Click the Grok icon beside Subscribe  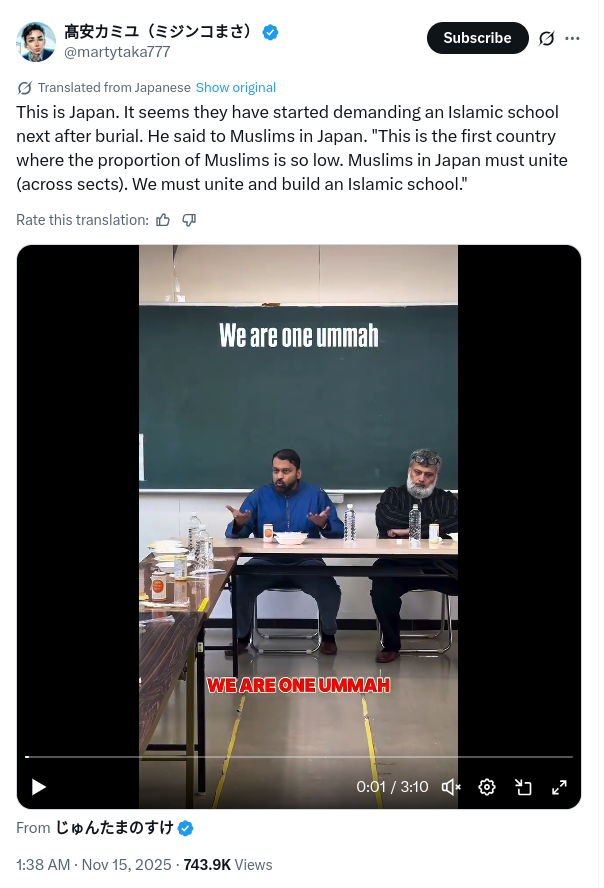(546, 39)
